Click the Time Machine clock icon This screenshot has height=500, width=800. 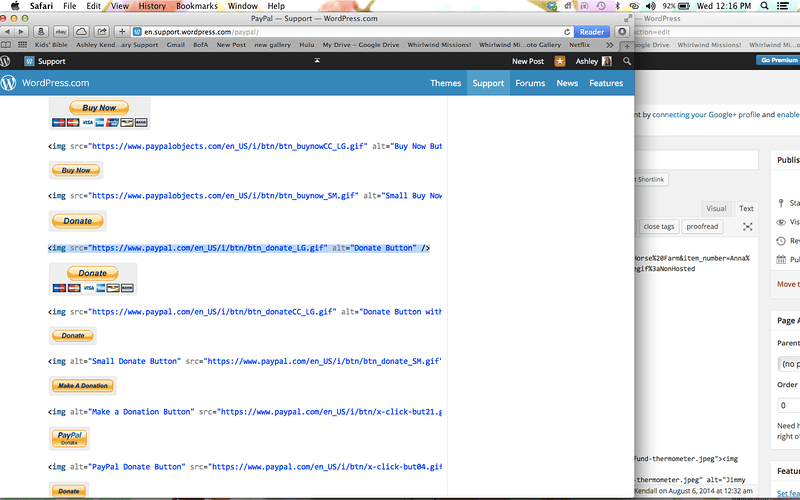pyautogui.click(x=602, y=6)
